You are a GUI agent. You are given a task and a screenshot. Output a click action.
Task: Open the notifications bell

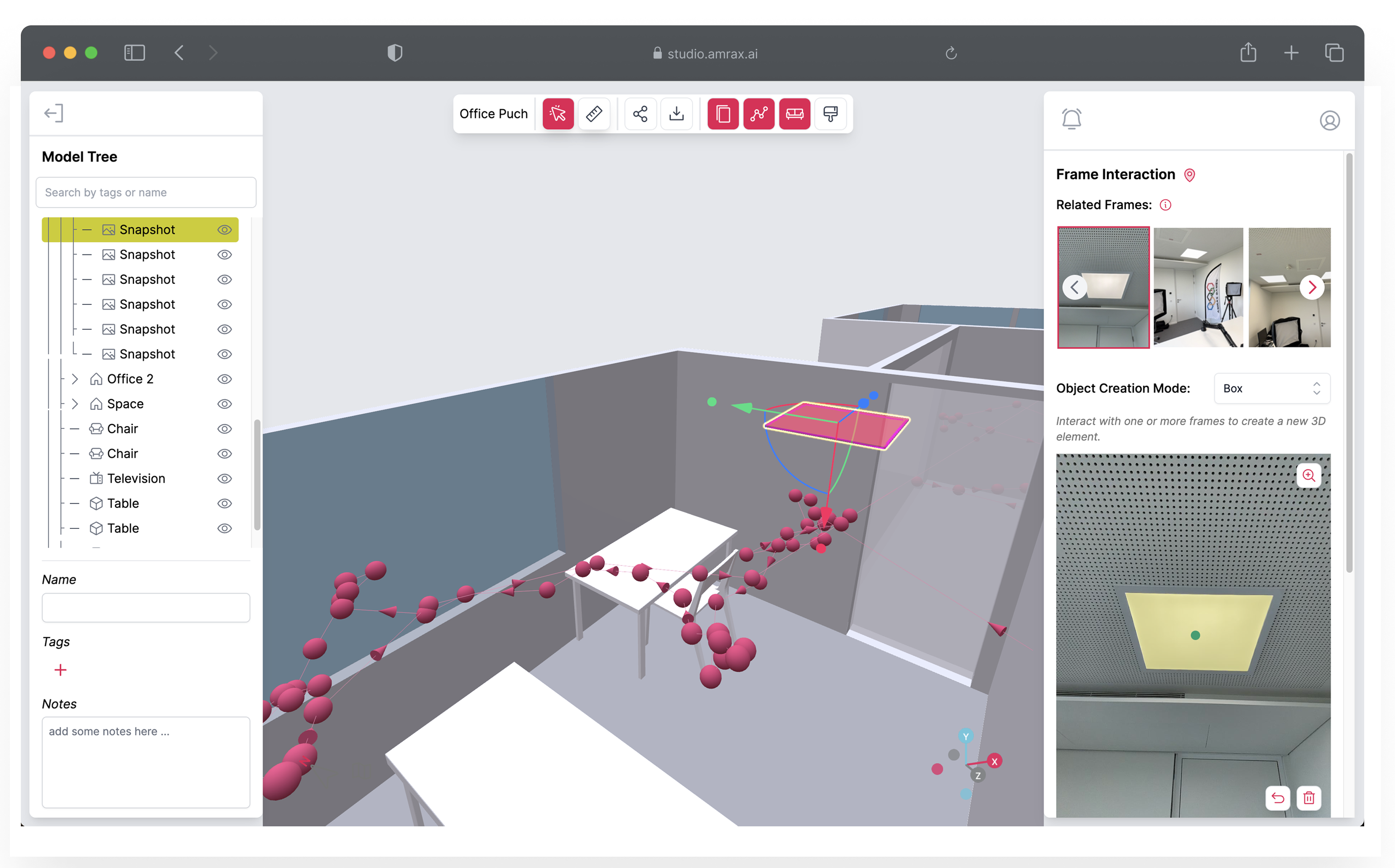[x=1071, y=119]
